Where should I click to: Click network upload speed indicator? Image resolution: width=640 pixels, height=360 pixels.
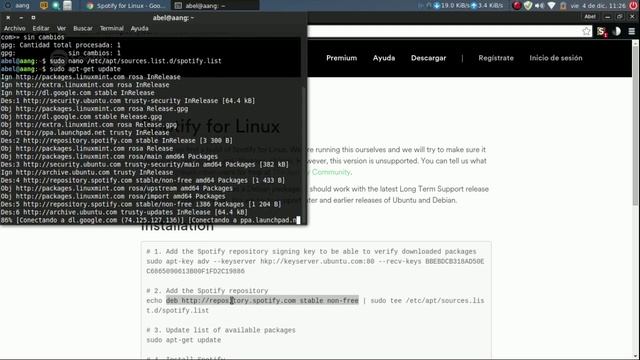tap(487, 5)
